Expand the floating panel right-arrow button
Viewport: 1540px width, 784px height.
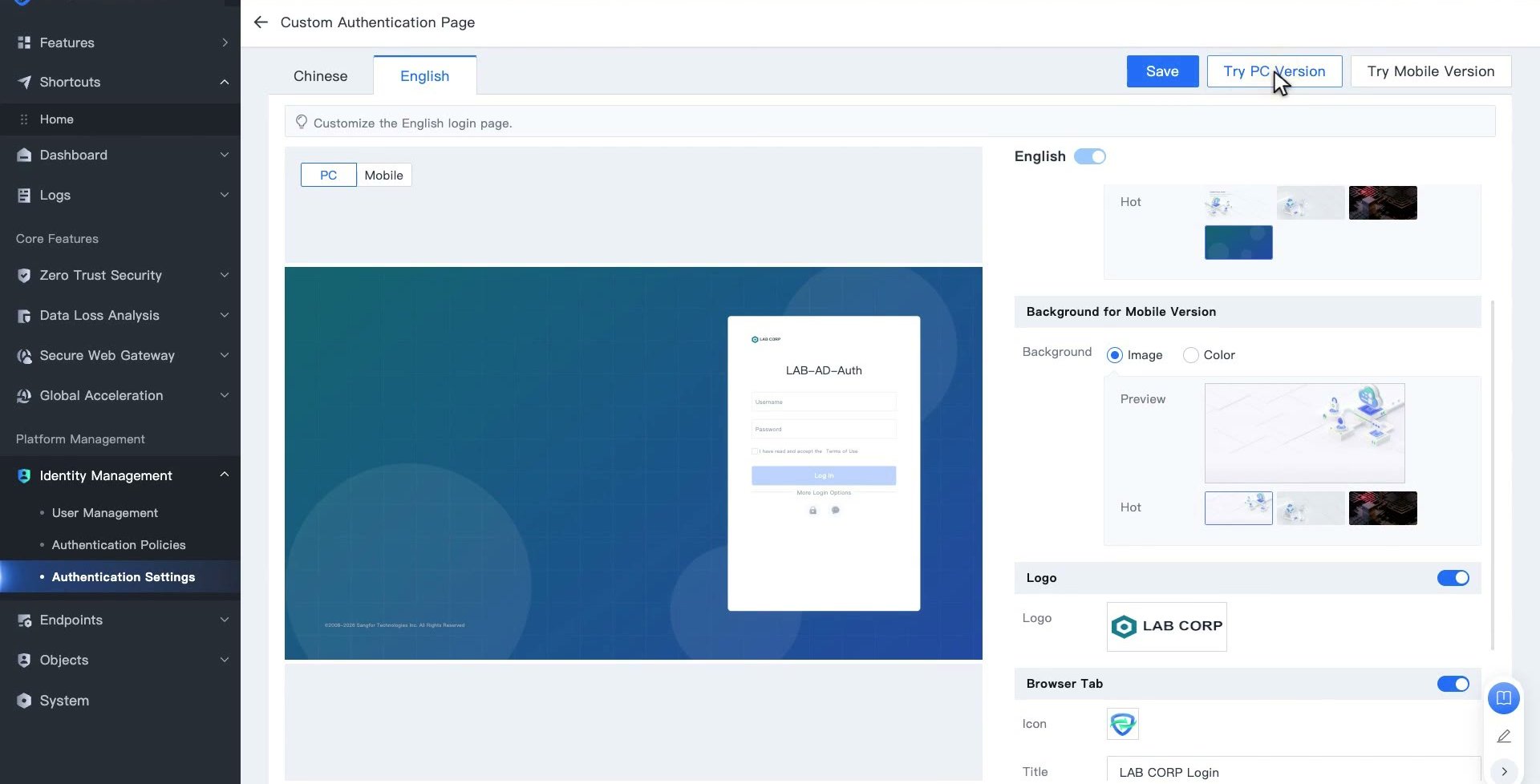1504,771
